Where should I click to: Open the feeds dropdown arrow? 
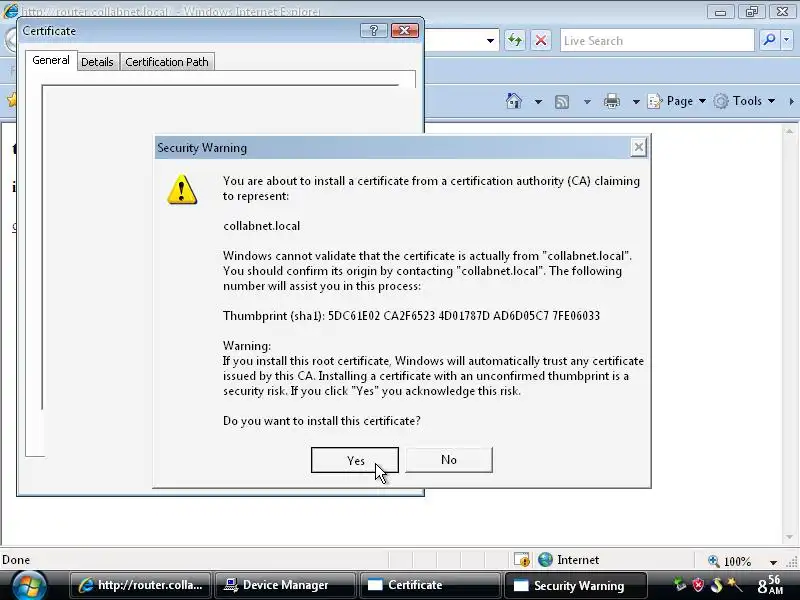(587, 102)
